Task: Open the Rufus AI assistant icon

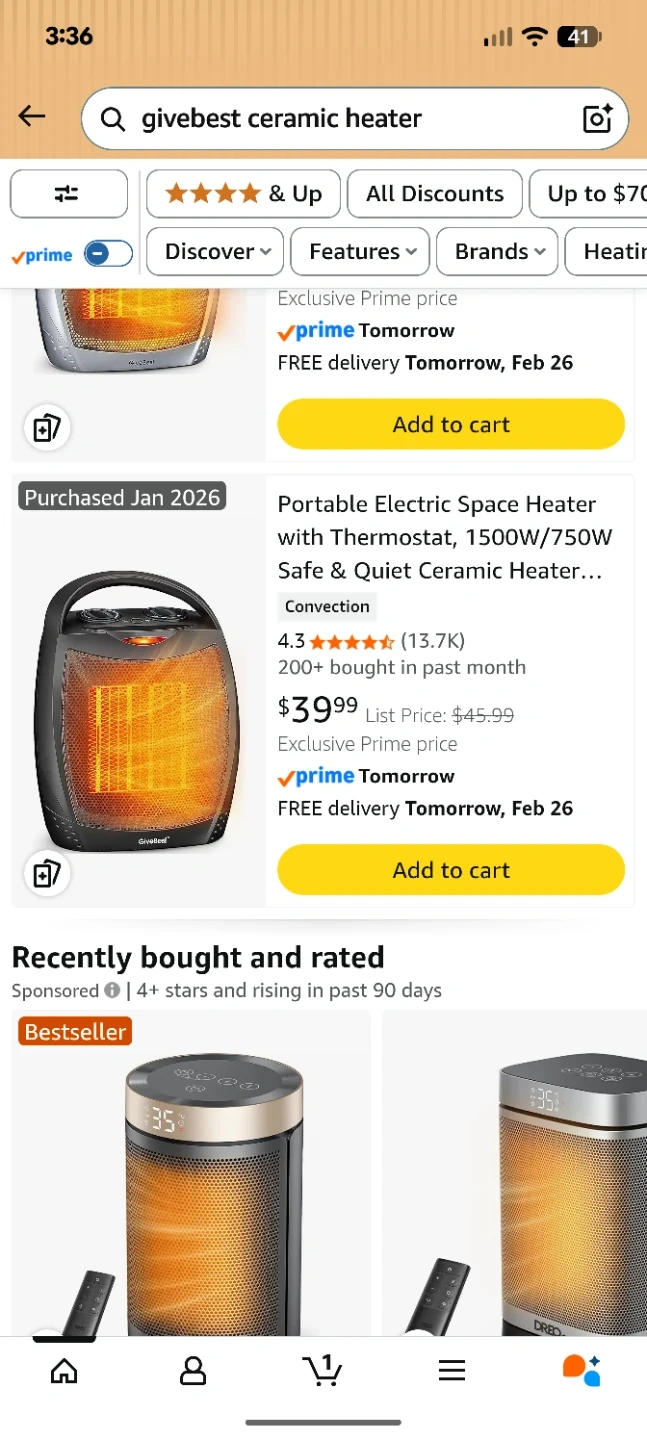Action: [x=581, y=1370]
